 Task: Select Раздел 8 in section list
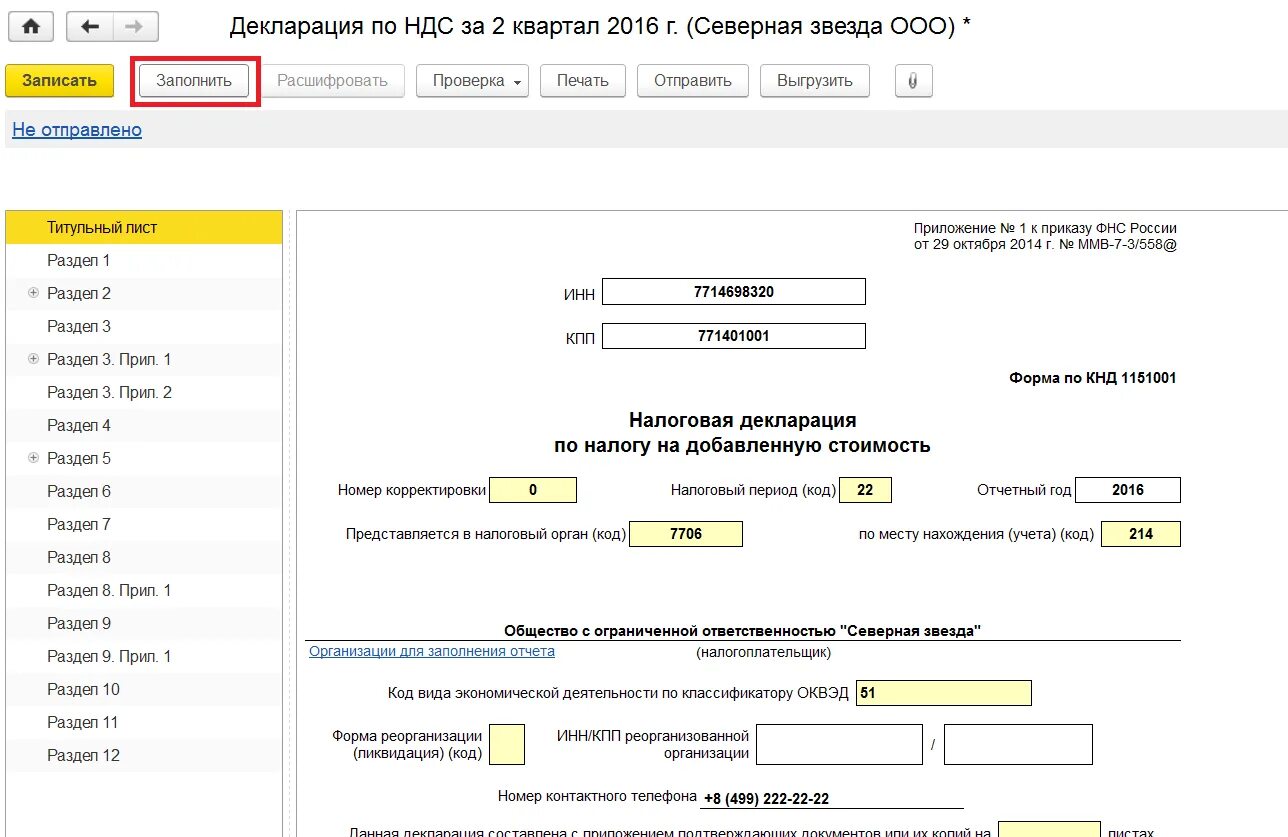click(x=144, y=557)
